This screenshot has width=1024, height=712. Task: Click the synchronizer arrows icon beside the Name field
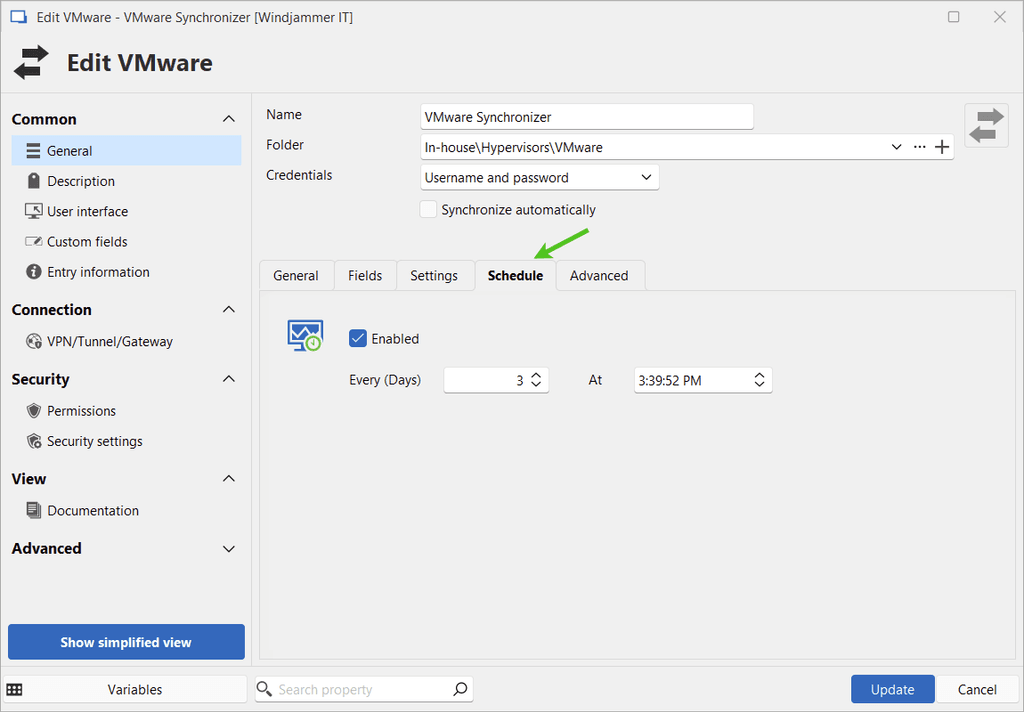tap(986, 126)
